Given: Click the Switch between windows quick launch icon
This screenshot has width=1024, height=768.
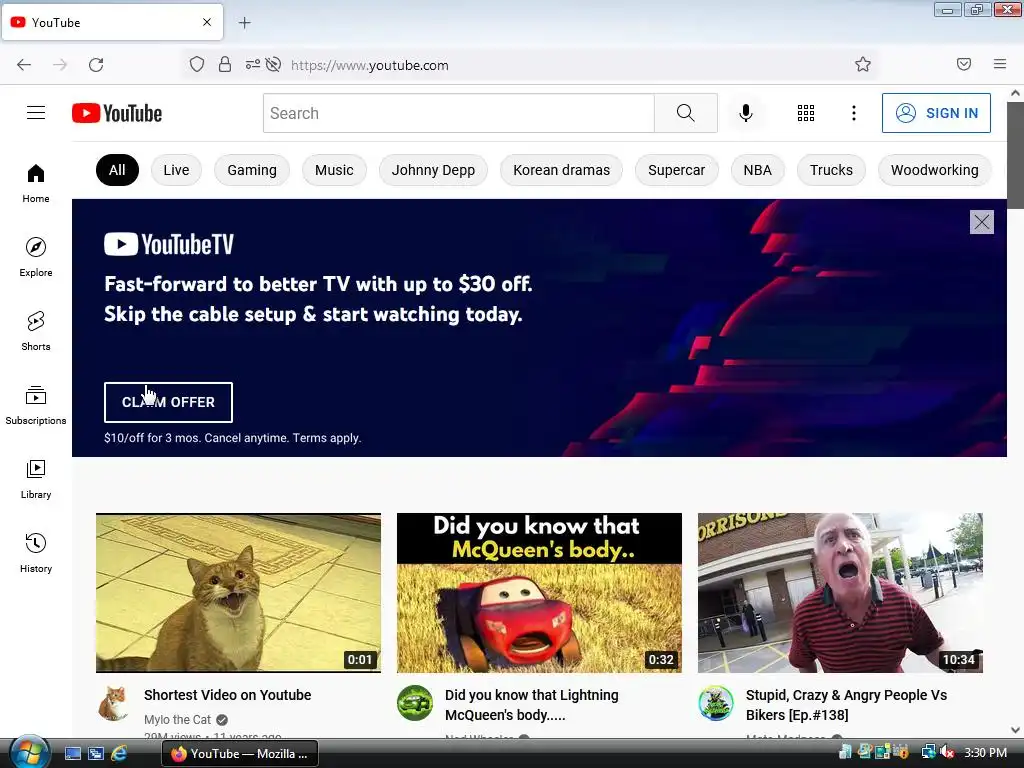Looking at the screenshot, I should click(x=95, y=753).
